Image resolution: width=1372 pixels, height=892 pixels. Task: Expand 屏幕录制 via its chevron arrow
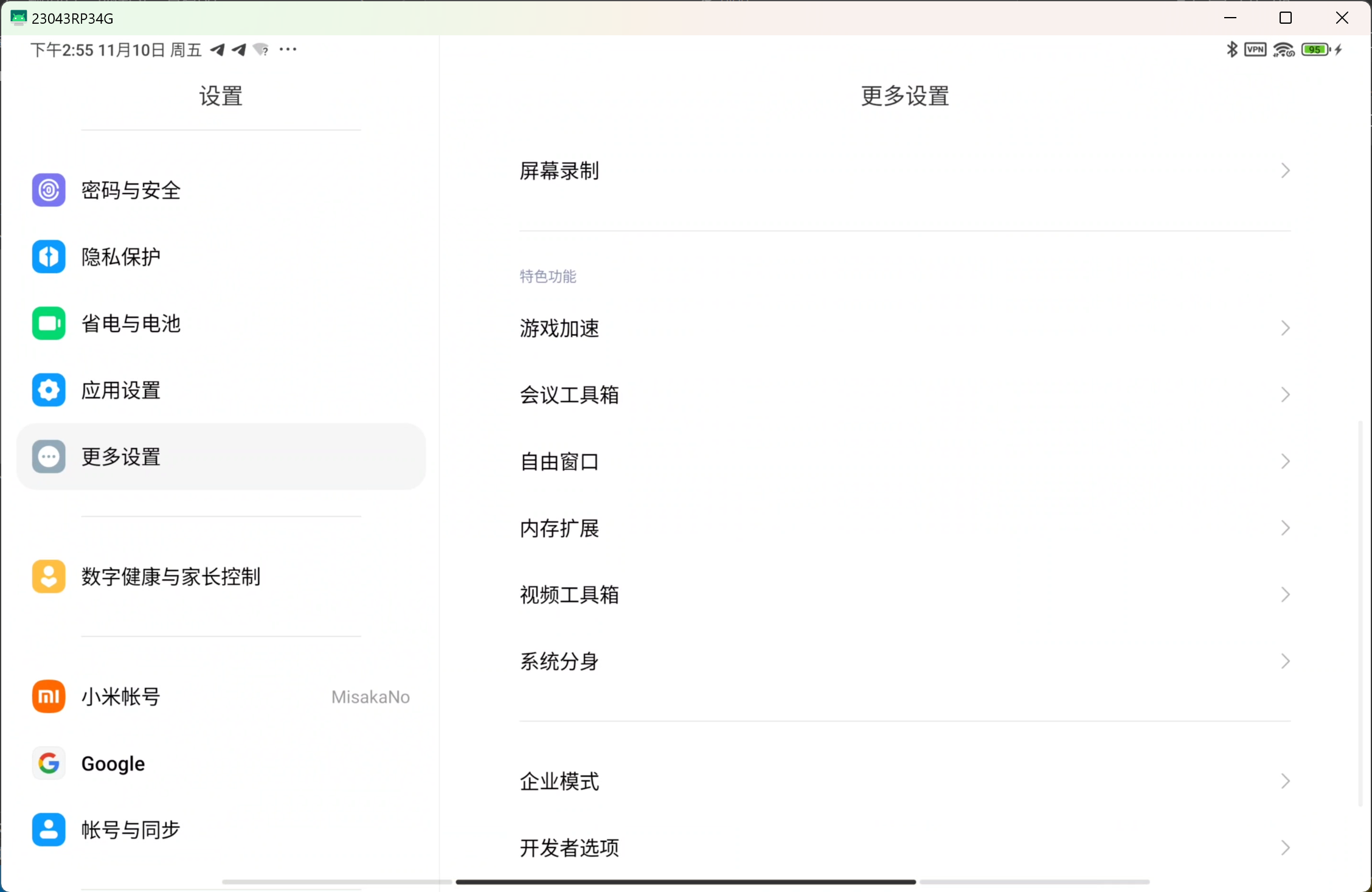[1284, 170]
